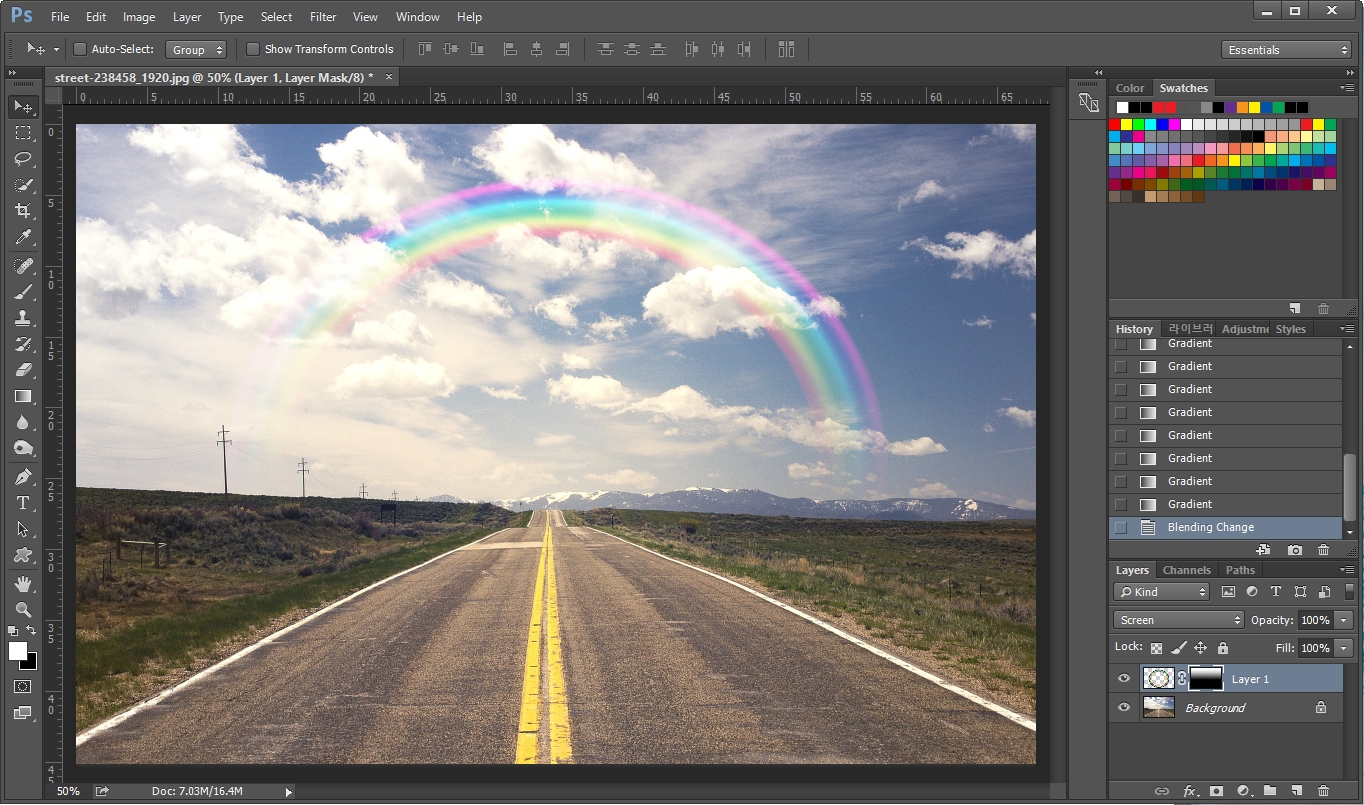Switch to the Channels tab
This screenshot has height=805, width=1364.
tap(1187, 570)
